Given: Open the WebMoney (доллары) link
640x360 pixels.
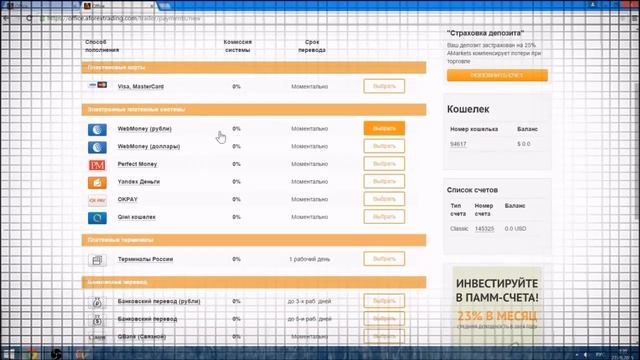Looking at the screenshot, I should pyautogui.click(x=149, y=146).
